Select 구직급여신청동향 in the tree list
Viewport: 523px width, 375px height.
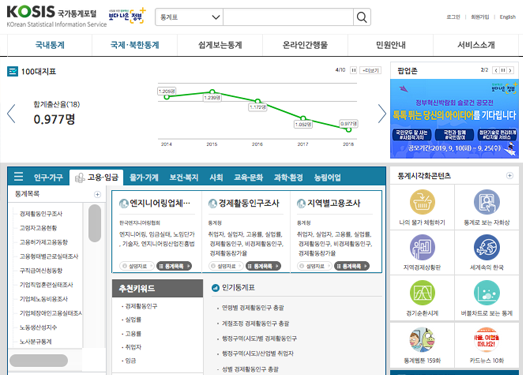coord(41,271)
